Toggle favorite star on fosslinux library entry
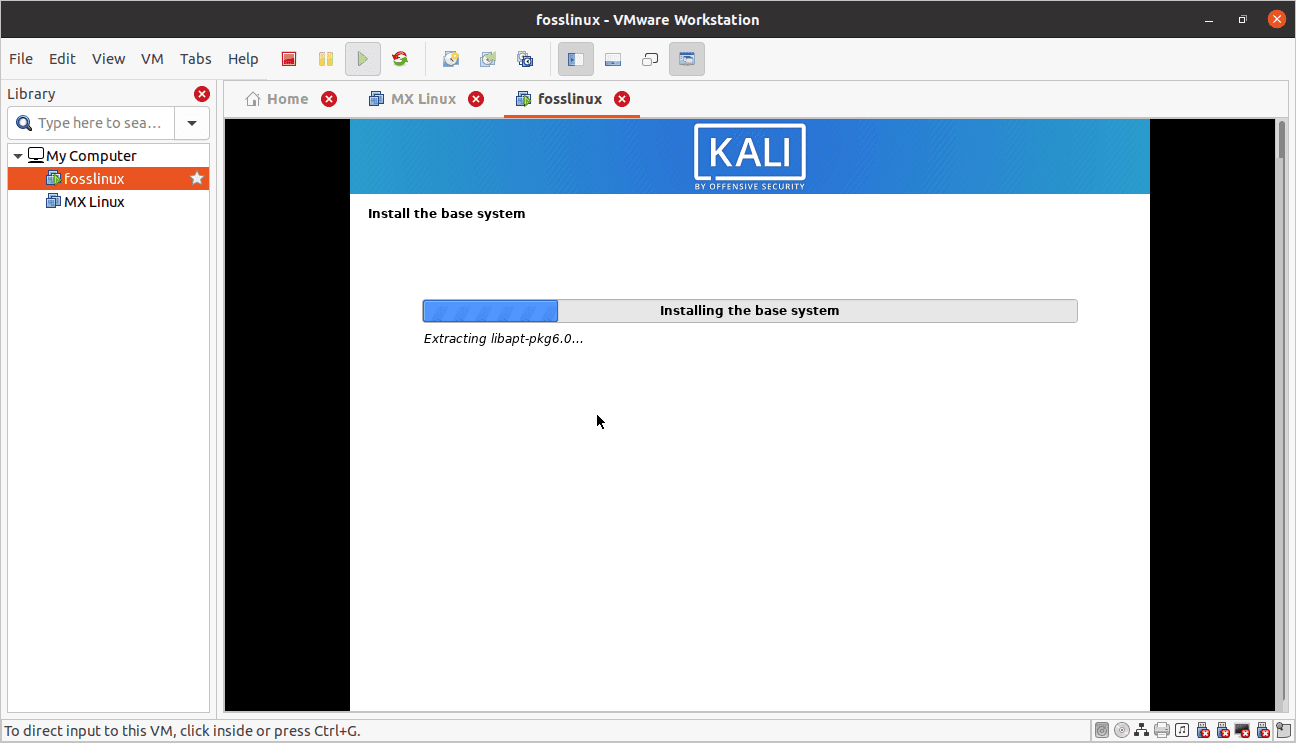1296x743 pixels. click(x=197, y=178)
